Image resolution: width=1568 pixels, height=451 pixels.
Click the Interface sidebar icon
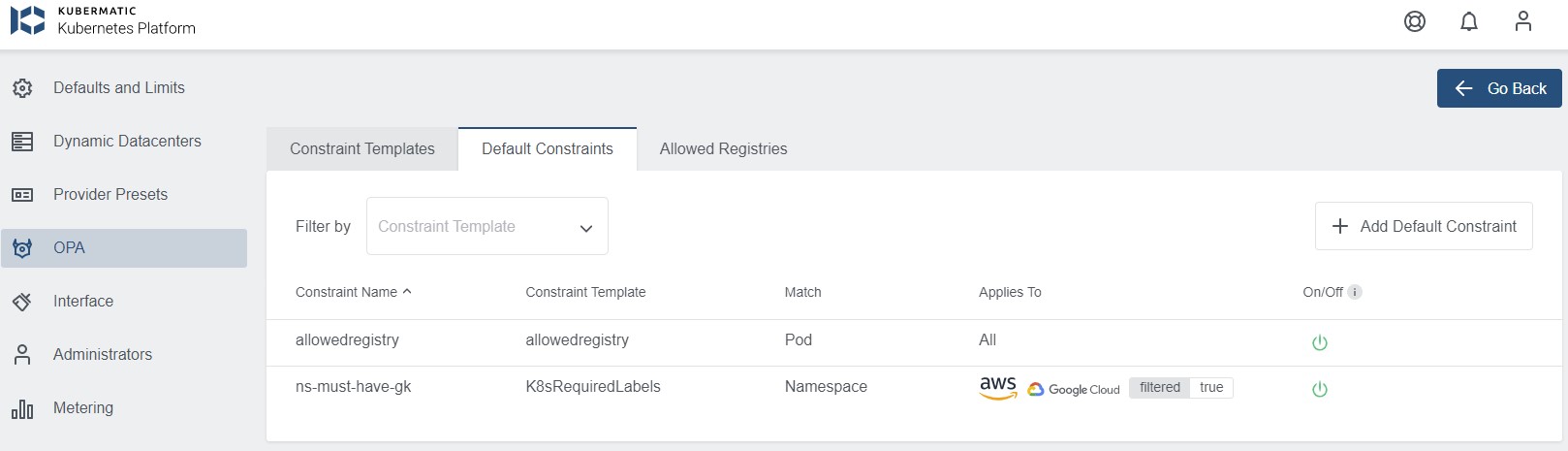click(x=22, y=302)
